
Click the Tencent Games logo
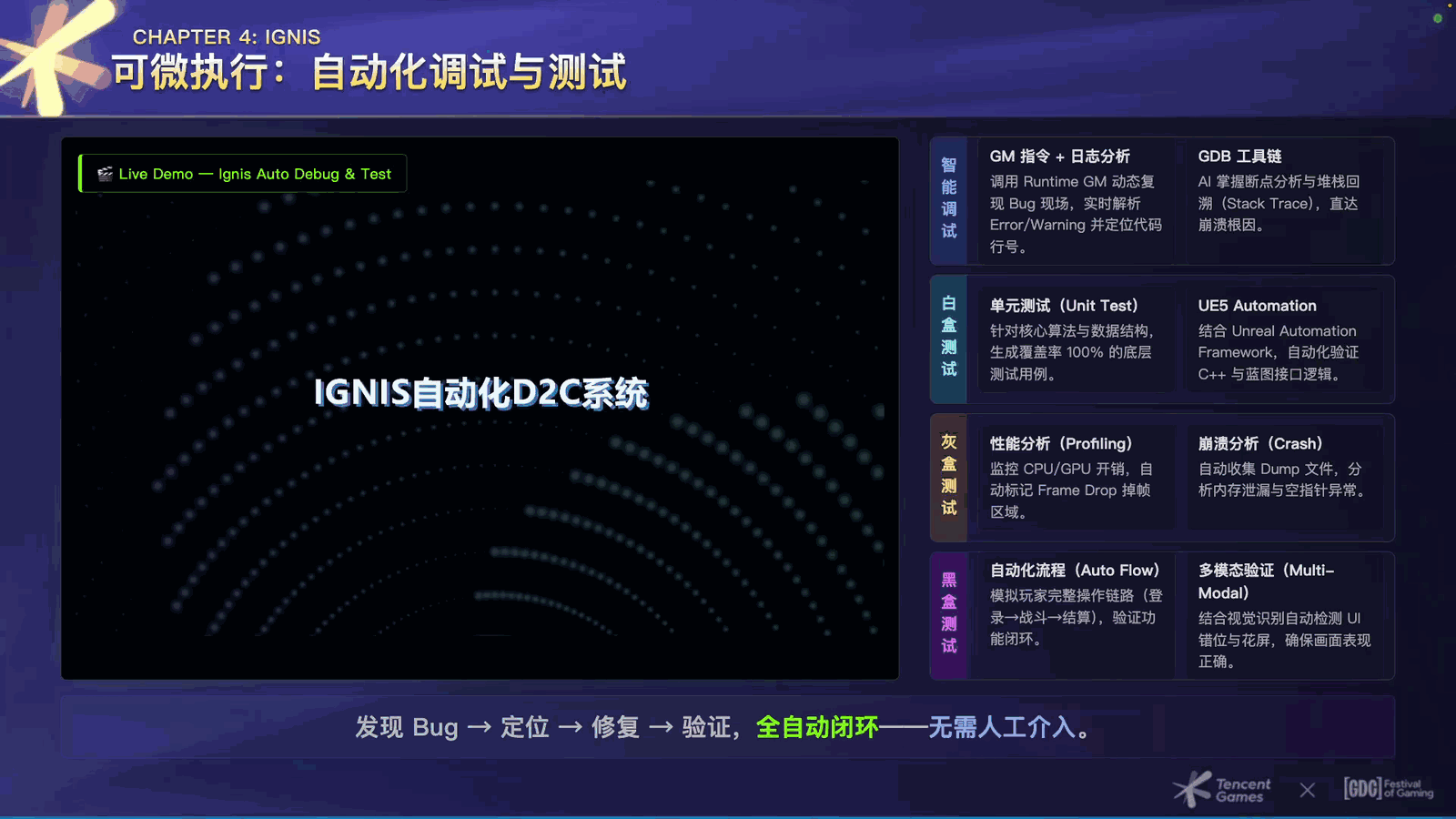1222,789
